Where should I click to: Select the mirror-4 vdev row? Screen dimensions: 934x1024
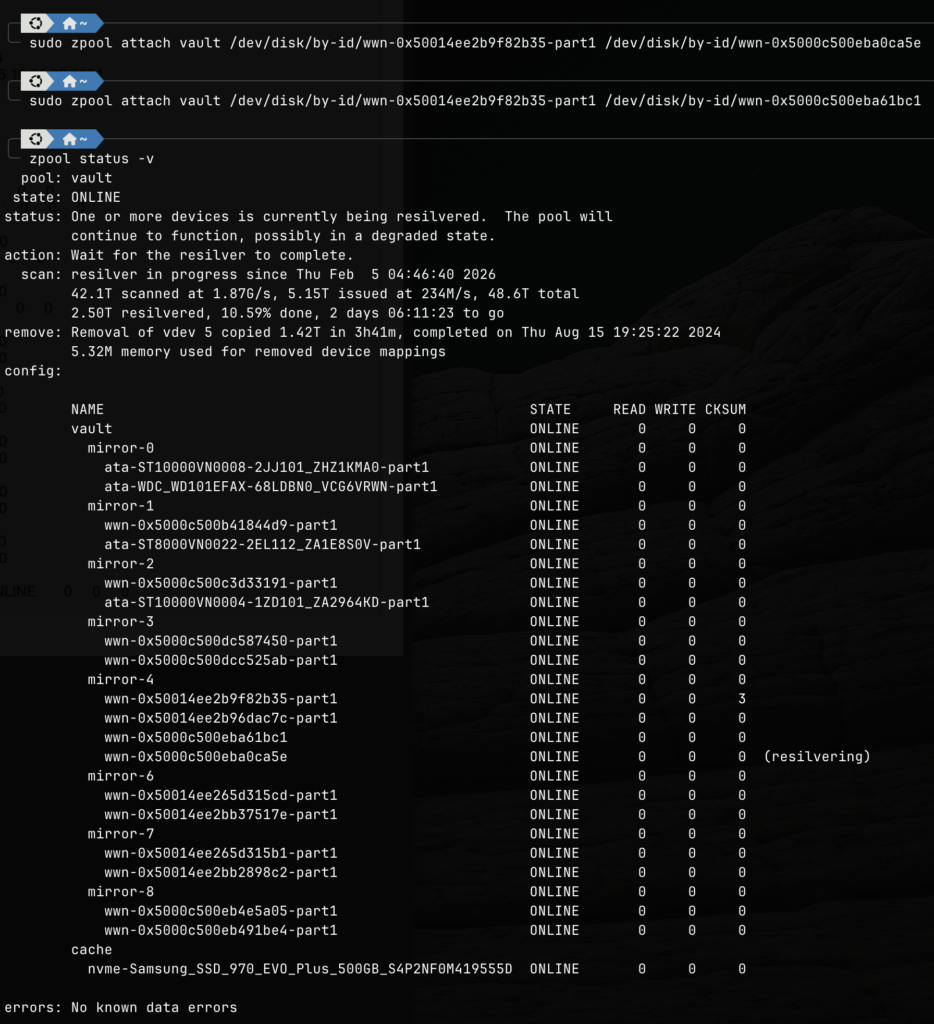pyautogui.click(x=120, y=679)
